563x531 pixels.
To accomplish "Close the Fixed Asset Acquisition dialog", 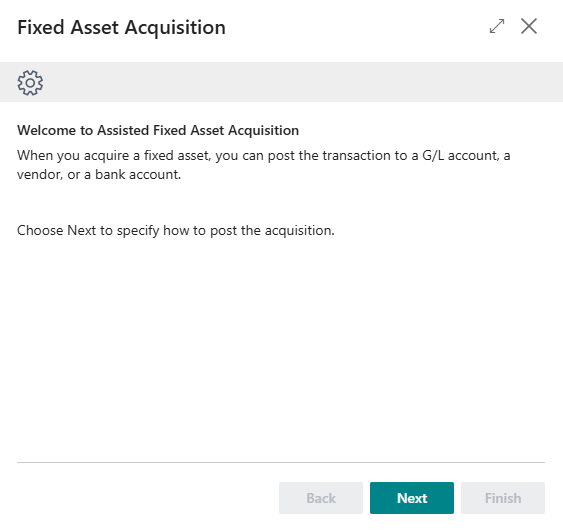I will [529, 26].
